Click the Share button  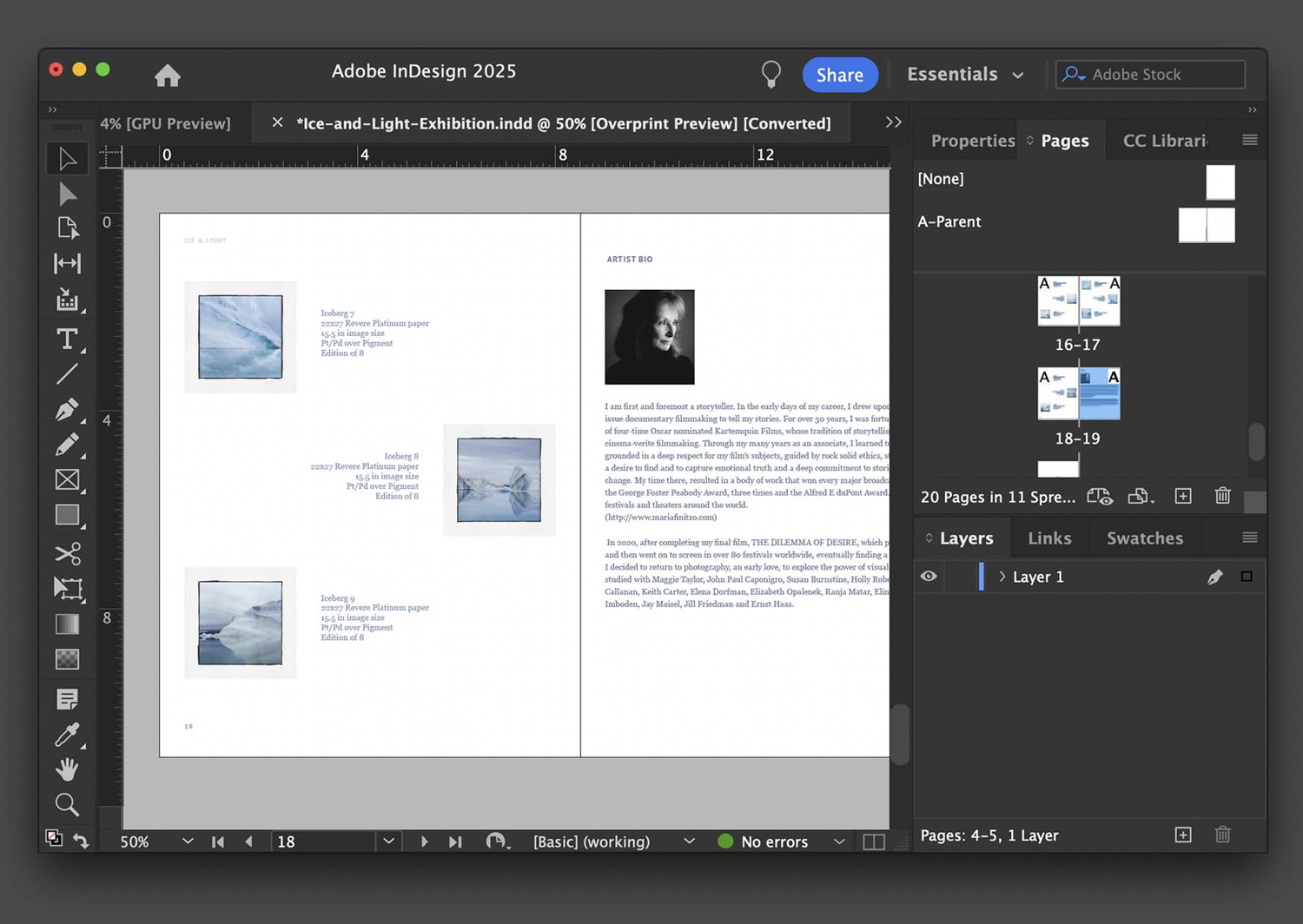(x=839, y=75)
